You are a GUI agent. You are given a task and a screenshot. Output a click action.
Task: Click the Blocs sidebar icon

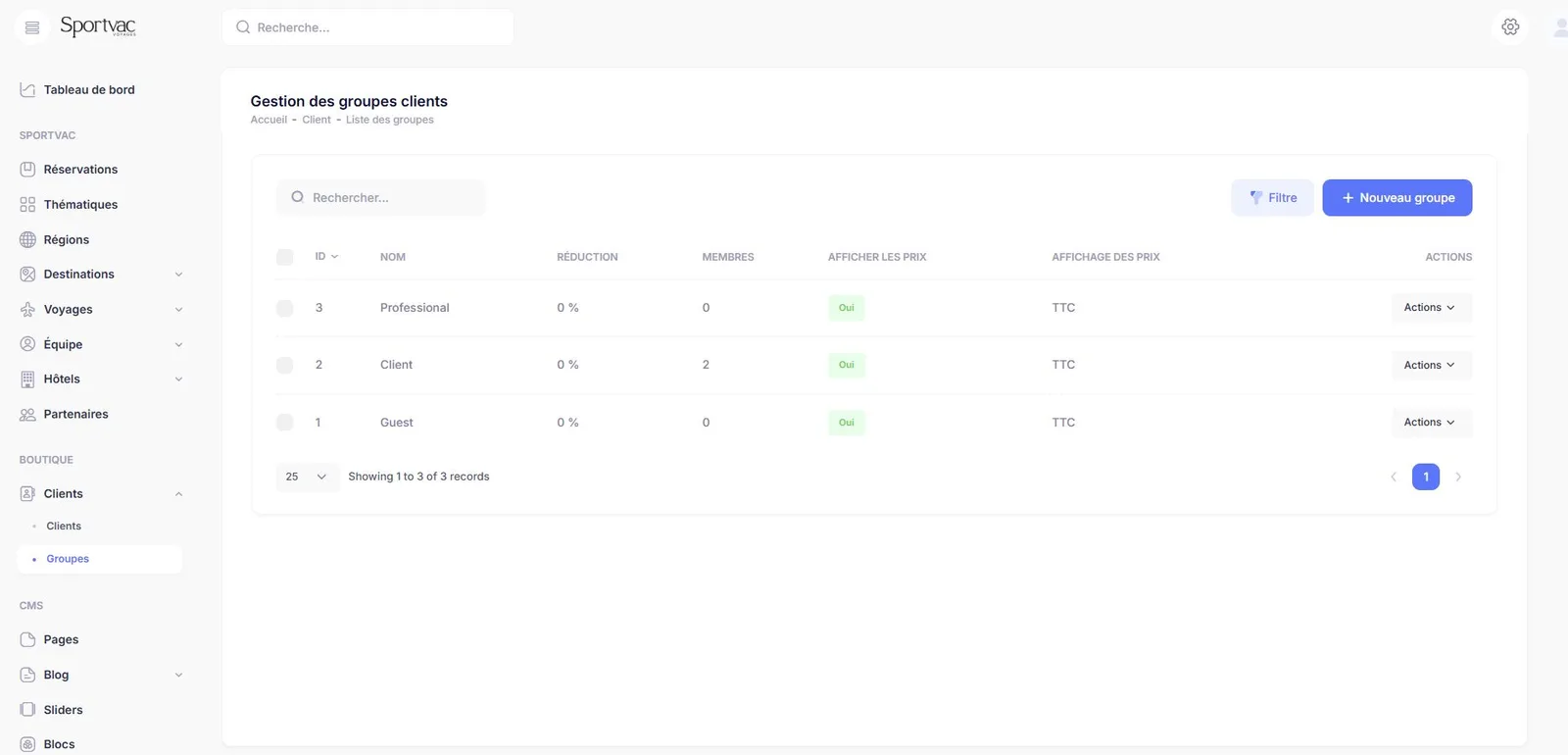pos(27,745)
